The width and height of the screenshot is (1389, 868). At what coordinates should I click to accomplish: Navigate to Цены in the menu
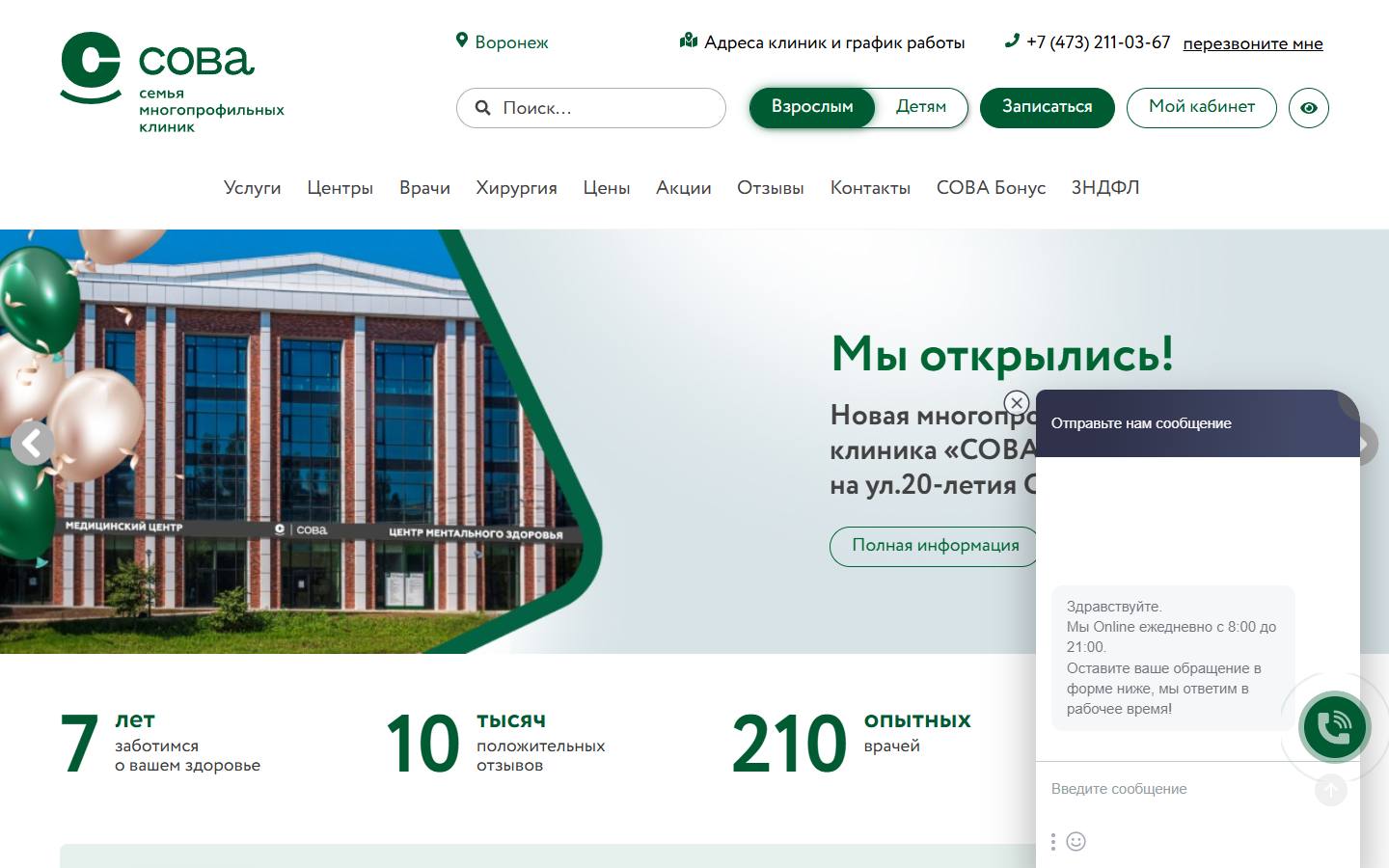(x=607, y=188)
